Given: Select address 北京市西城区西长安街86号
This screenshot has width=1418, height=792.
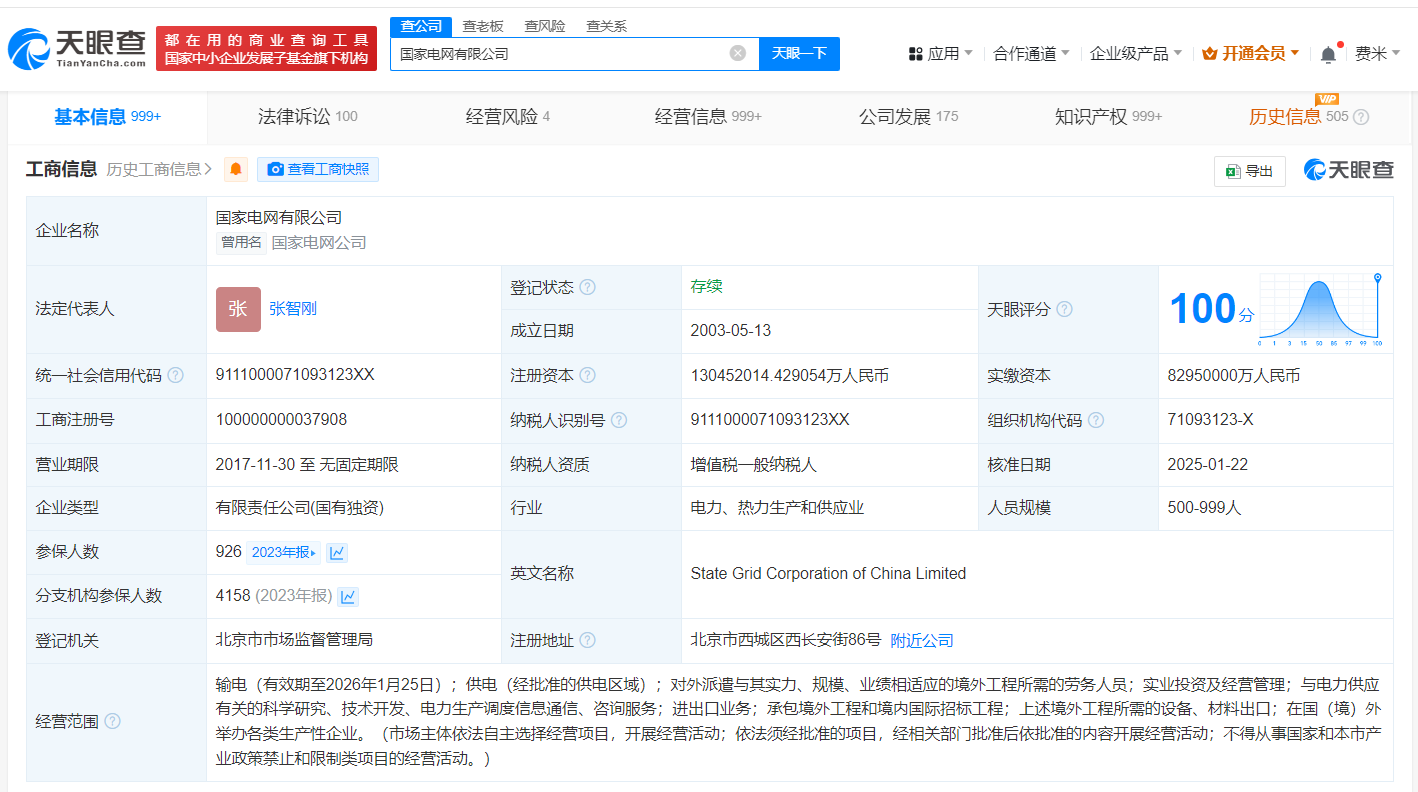Looking at the screenshot, I should (x=785, y=640).
